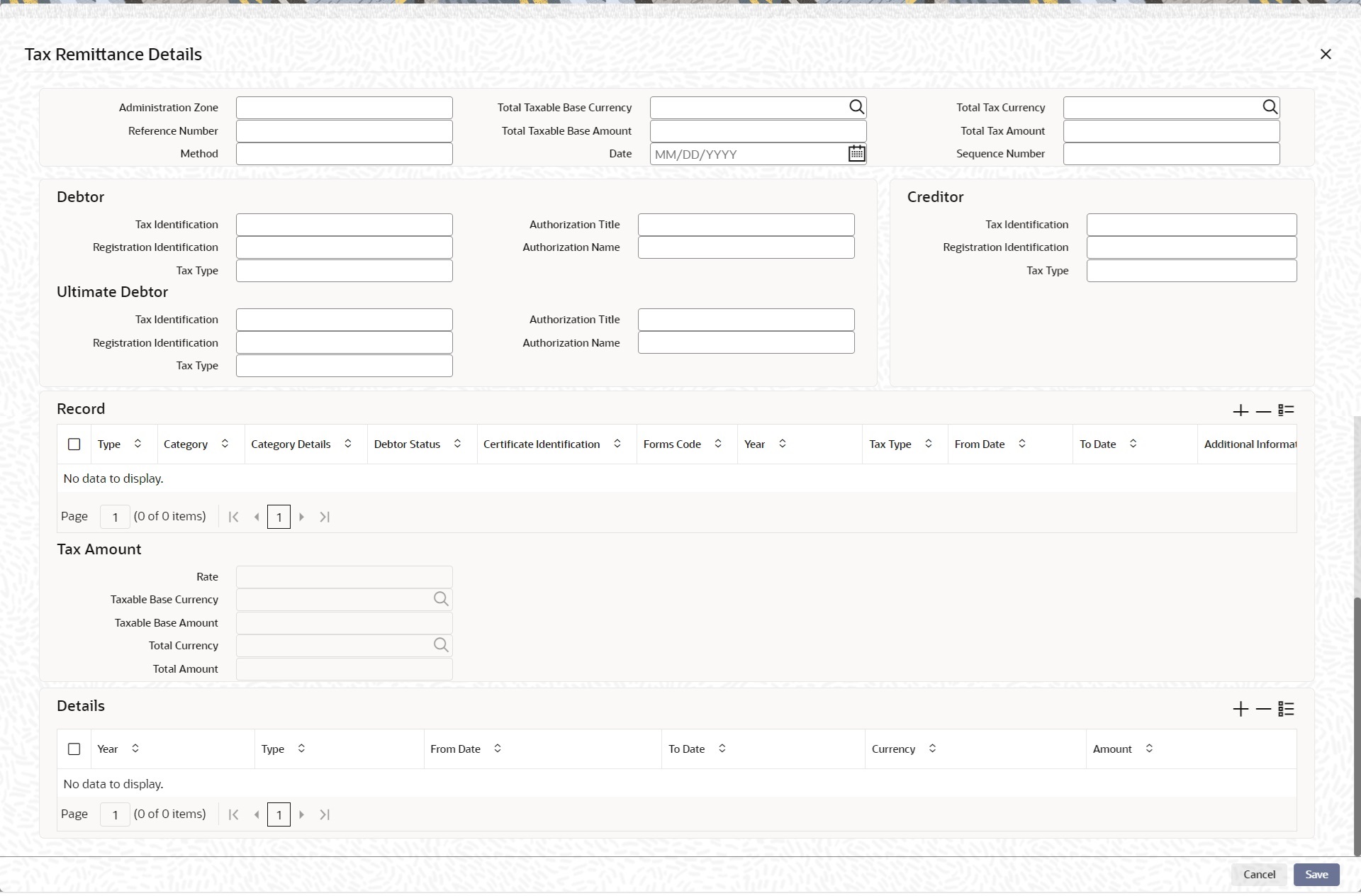
Task: Sort Record table by Forms Code column
Action: [x=718, y=444]
